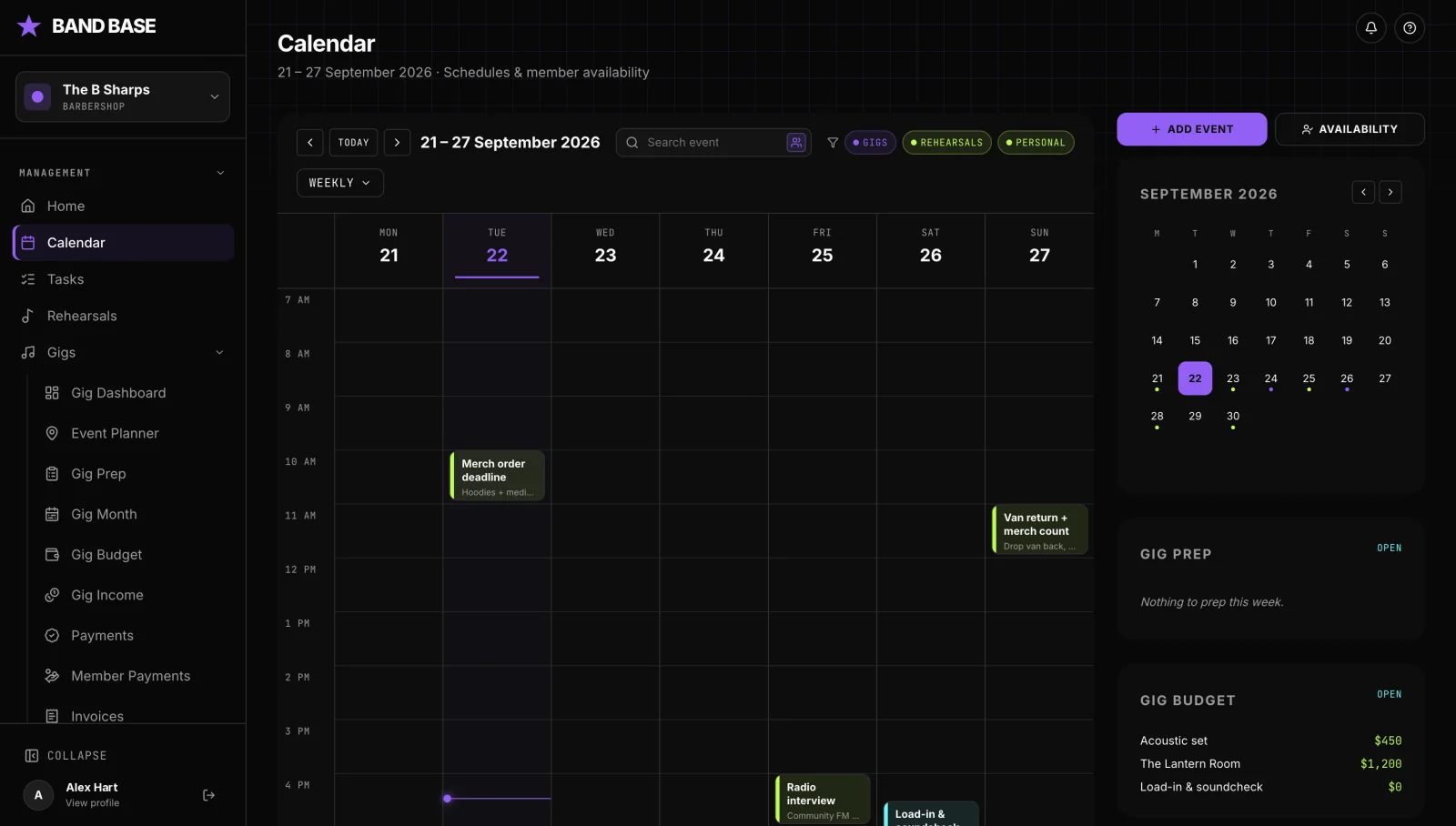Image resolution: width=1456 pixels, height=826 pixels.
Task: Open Tasks in the sidebar
Action: tap(123, 279)
